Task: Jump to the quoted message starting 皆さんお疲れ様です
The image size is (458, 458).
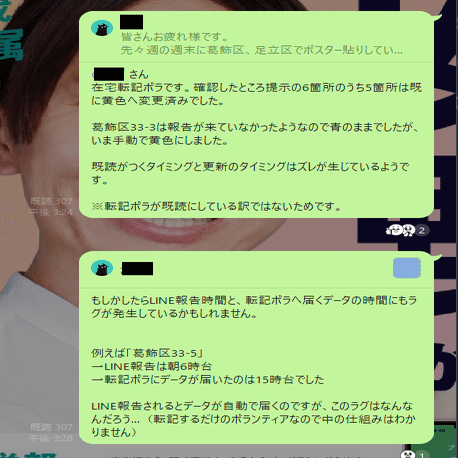Action: [x=261, y=43]
